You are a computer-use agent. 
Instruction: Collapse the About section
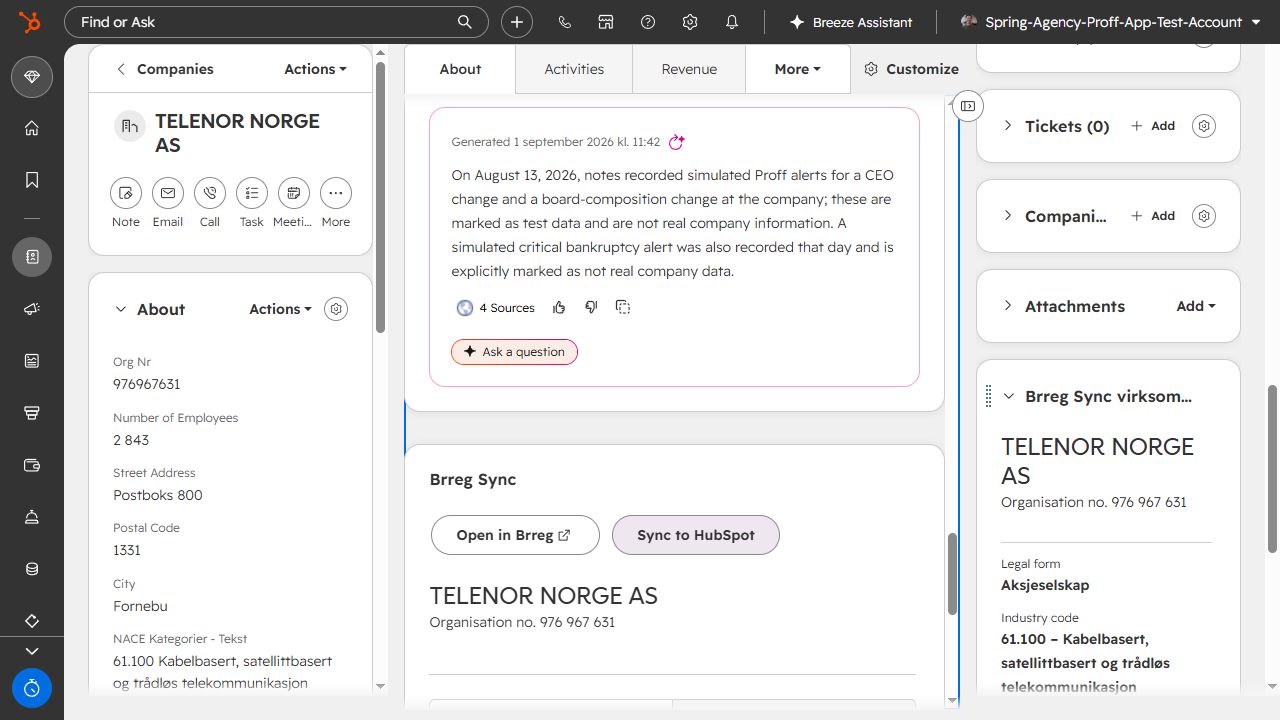tap(121, 309)
